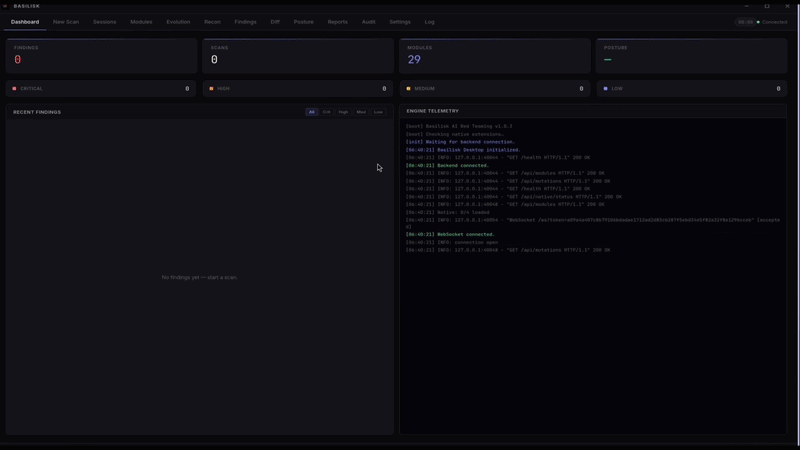Screen dimensions: 800x450
Task: Click the 'Waiting for backend connection' log line
Action: (460, 142)
